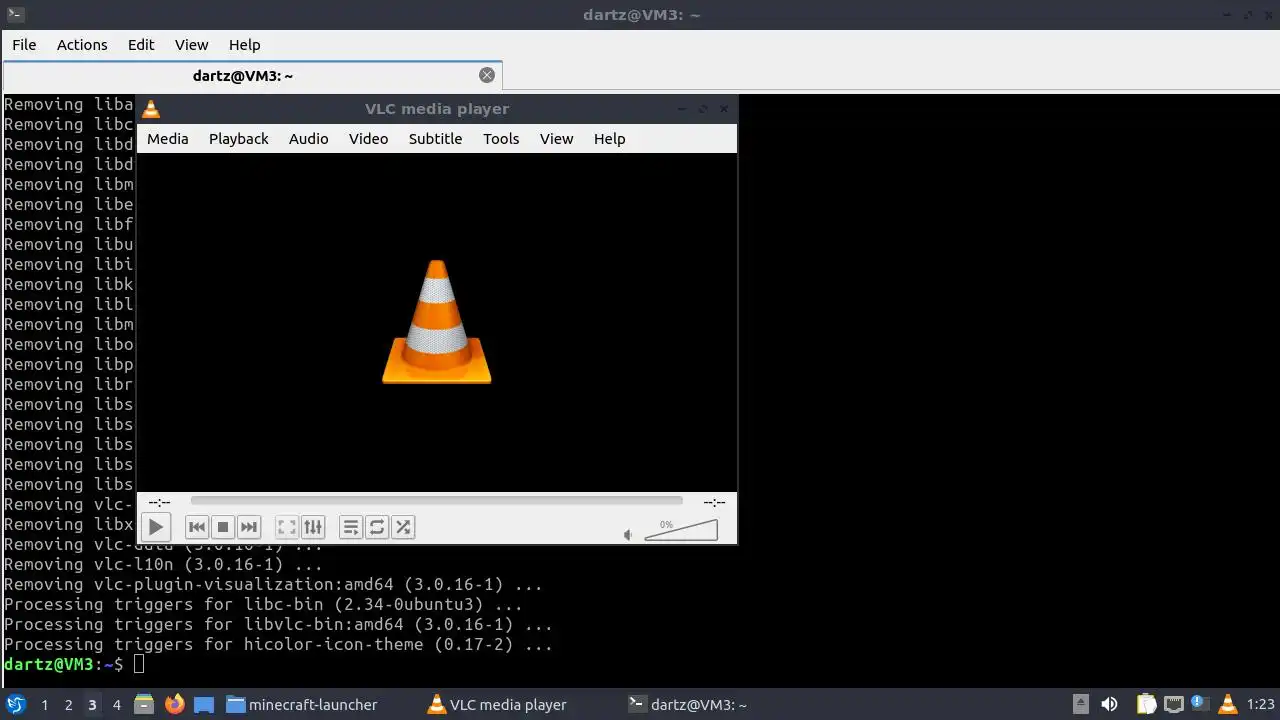1280x720 pixels.
Task: Open terminal File menu
Action: coord(24,45)
